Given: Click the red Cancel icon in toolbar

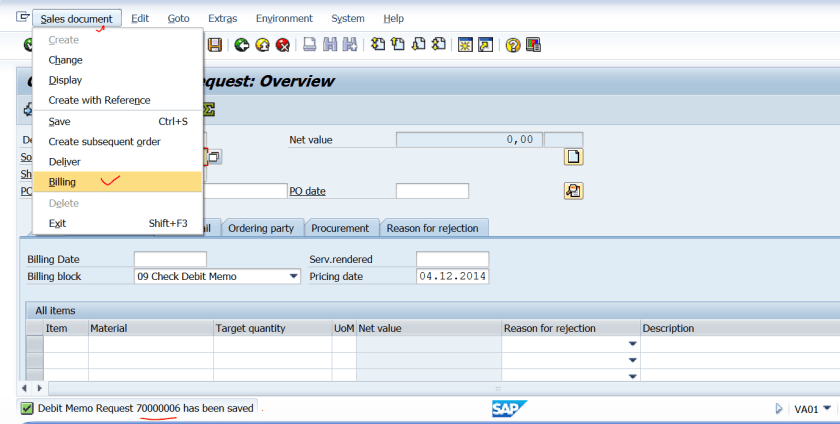Looking at the screenshot, I should pyautogui.click(x=283, y=45).
